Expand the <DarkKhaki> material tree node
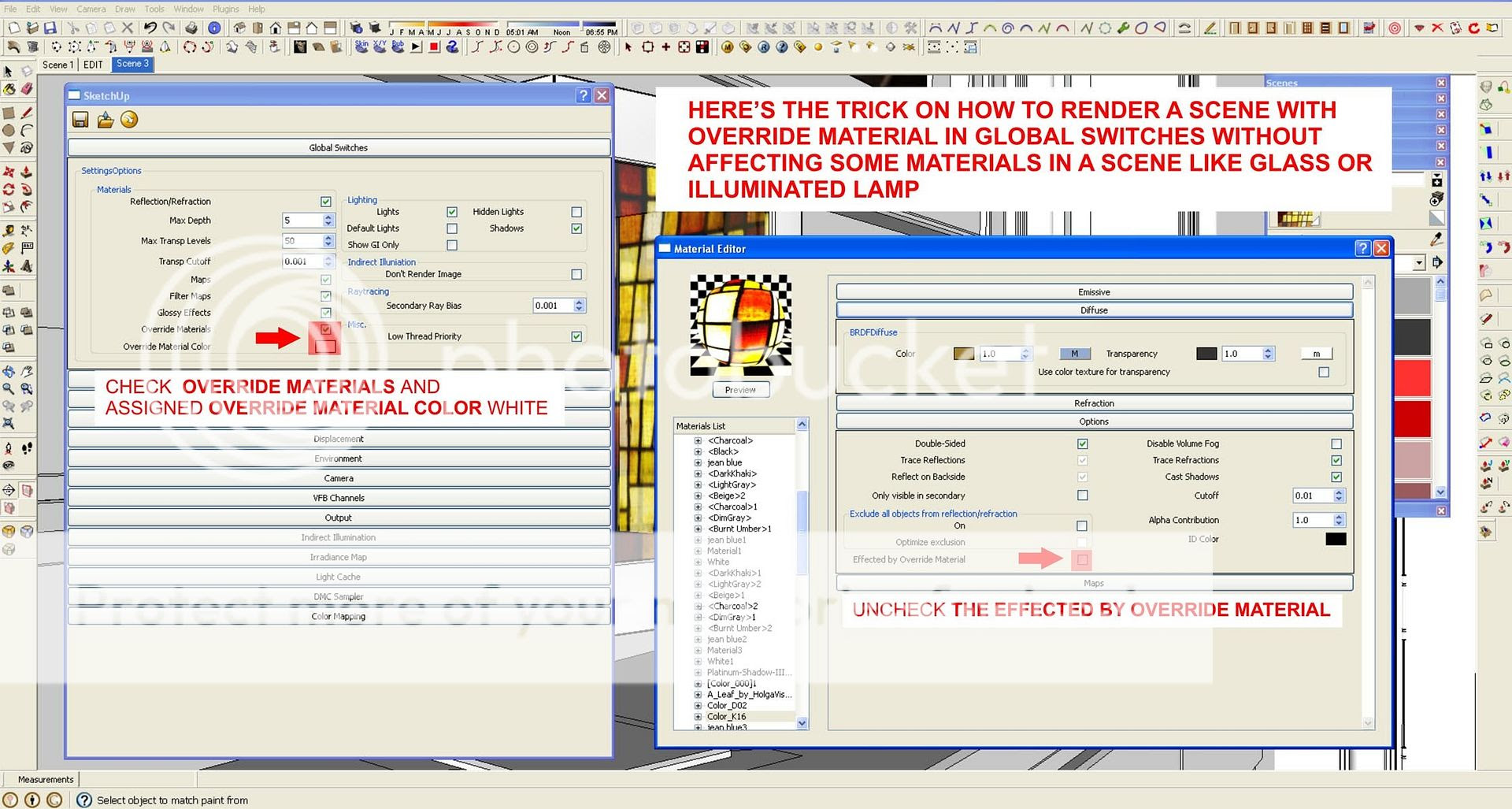The image size is (1512, 809). point(698,473)
